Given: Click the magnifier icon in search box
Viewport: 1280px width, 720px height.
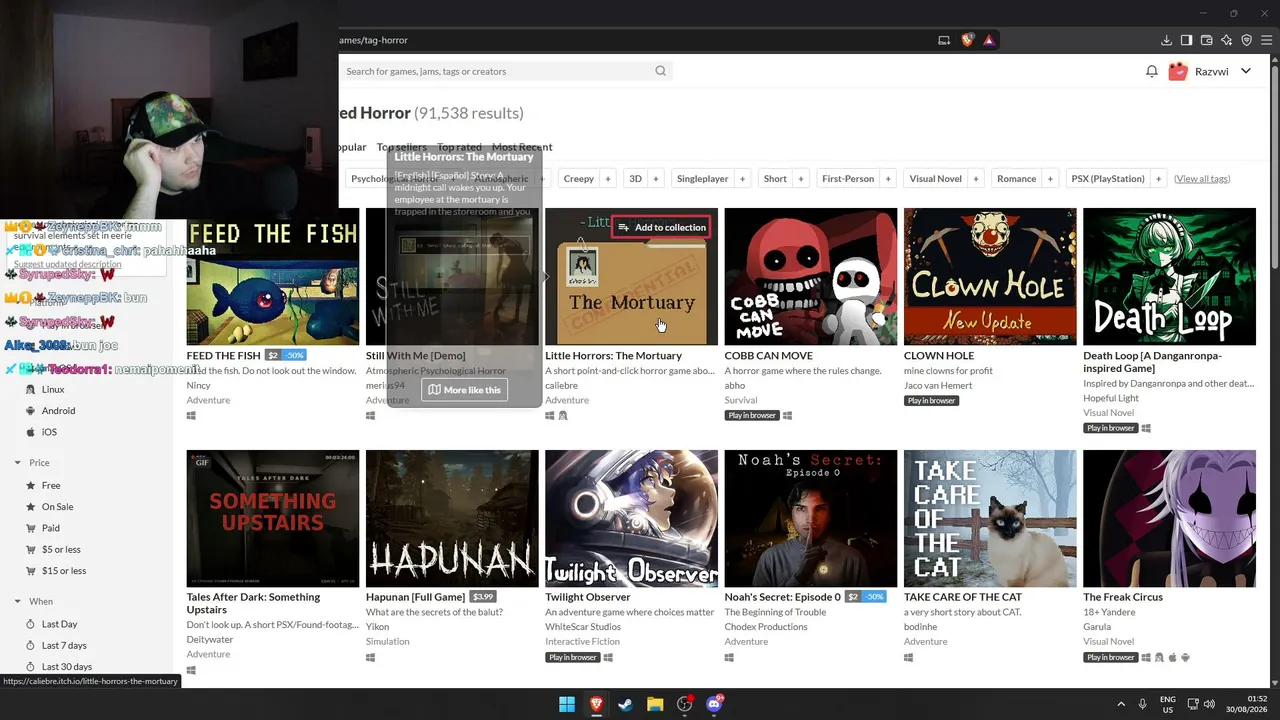Looking at the screenshot, I should (x=660, y=71).
